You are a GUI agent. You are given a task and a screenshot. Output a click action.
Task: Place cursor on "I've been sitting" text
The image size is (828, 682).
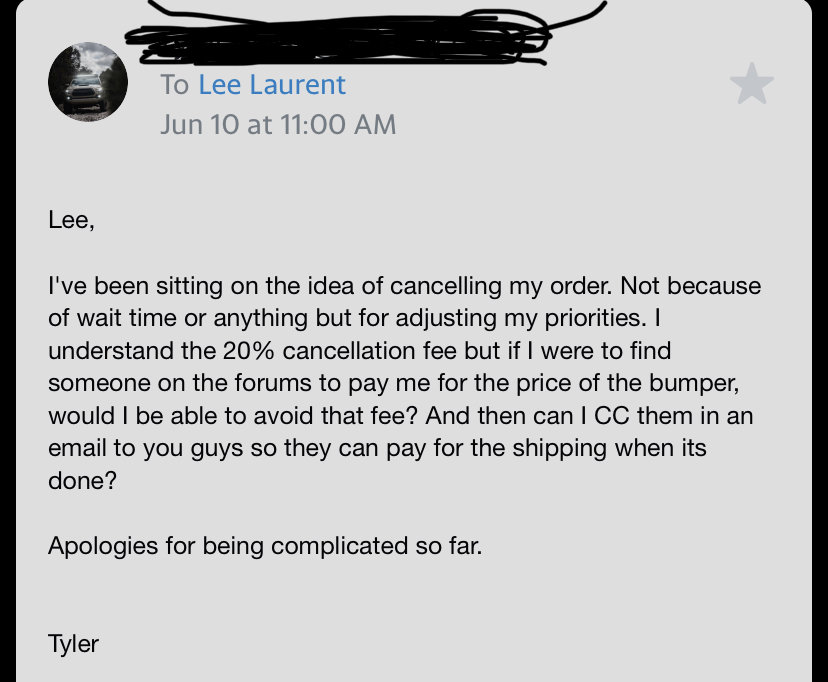click(x=136, y=286)
